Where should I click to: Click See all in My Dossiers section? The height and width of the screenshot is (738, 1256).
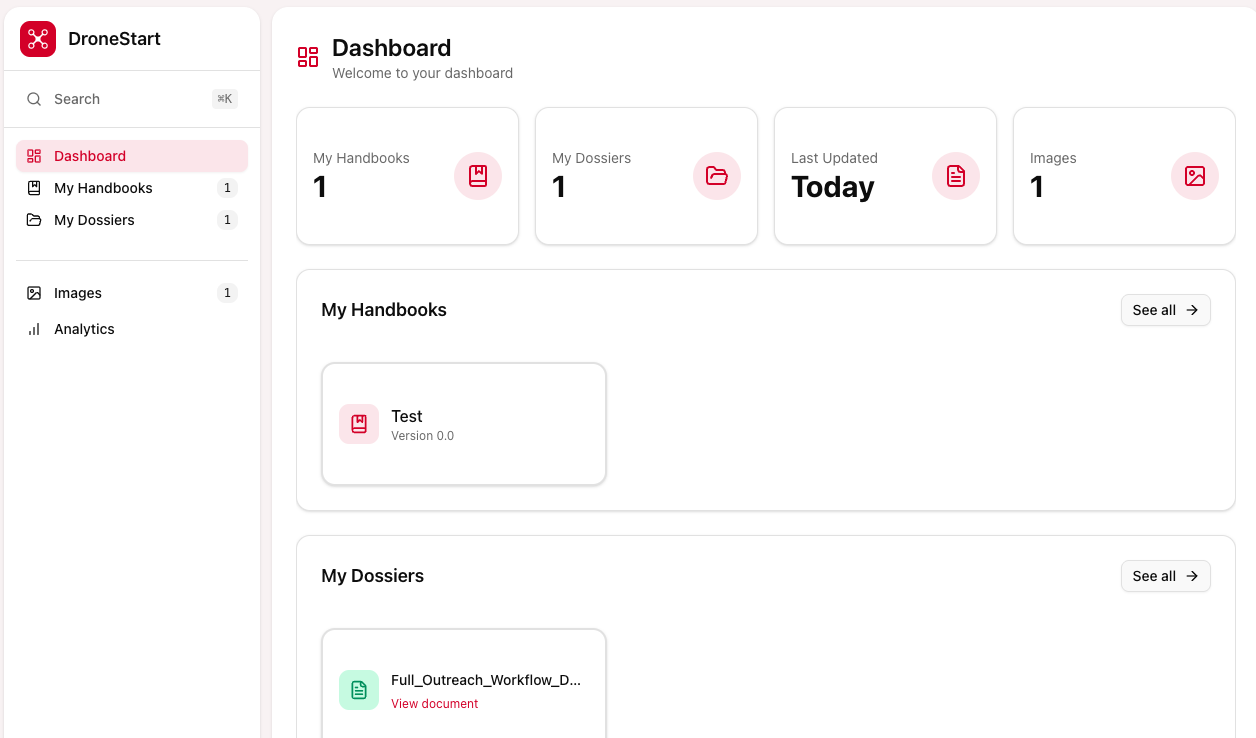pos(1165,576)
